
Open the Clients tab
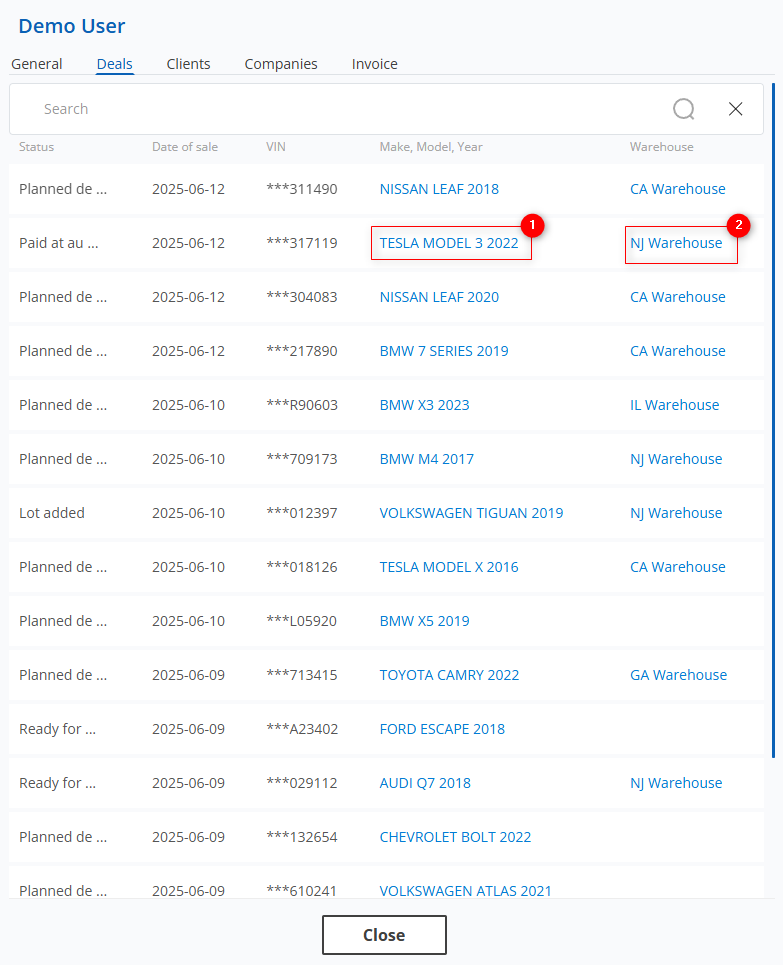pyautogui.click(x=188, y=64)
